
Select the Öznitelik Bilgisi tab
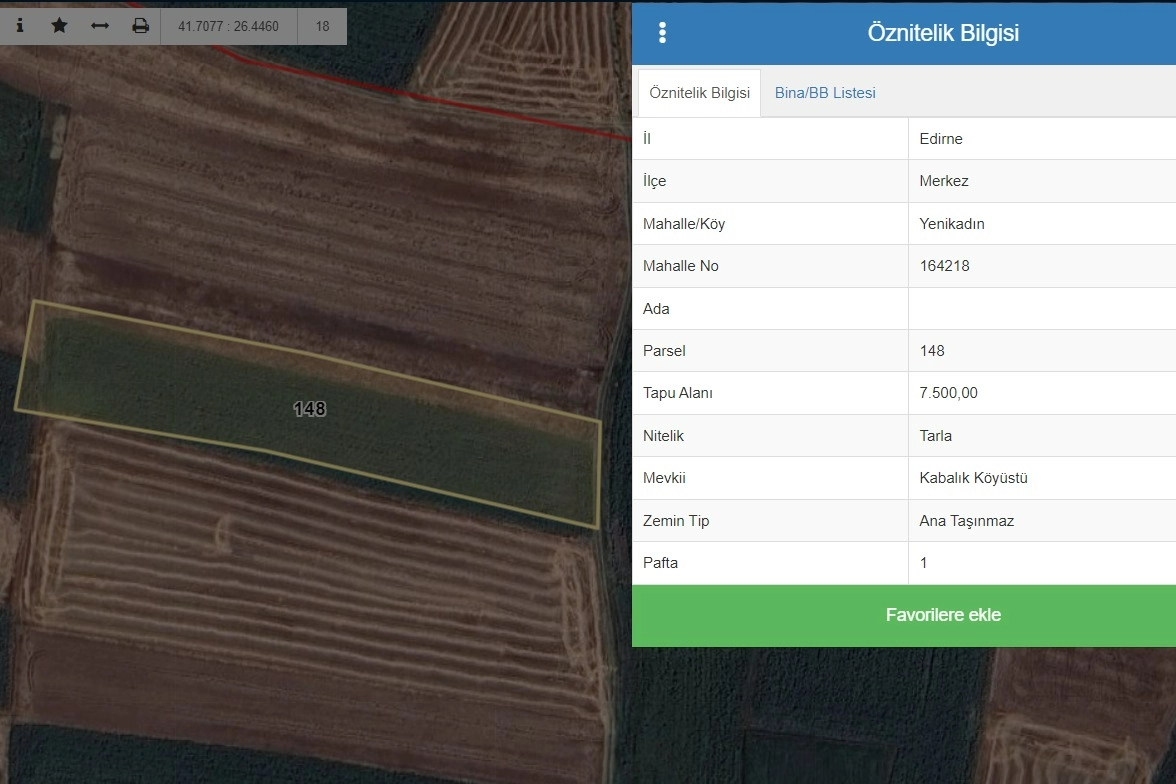(x=699, y=93)
